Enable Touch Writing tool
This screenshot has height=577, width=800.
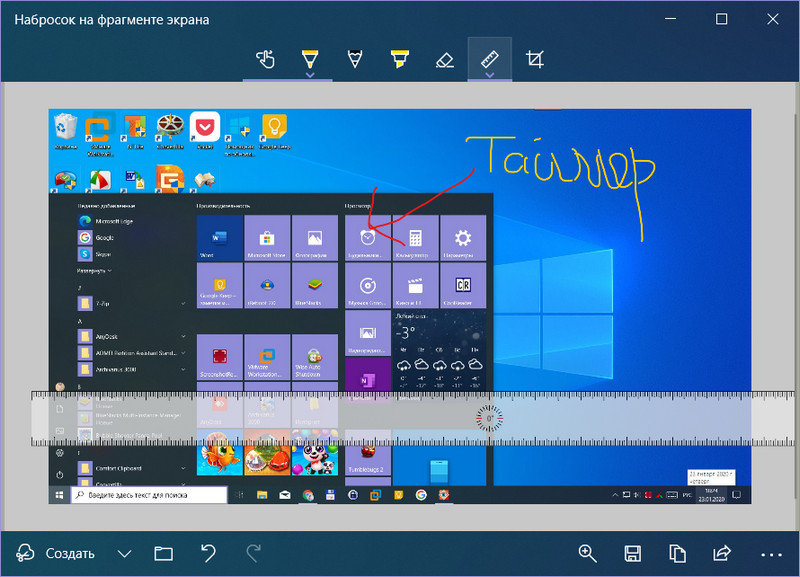(x=265, y=59)
